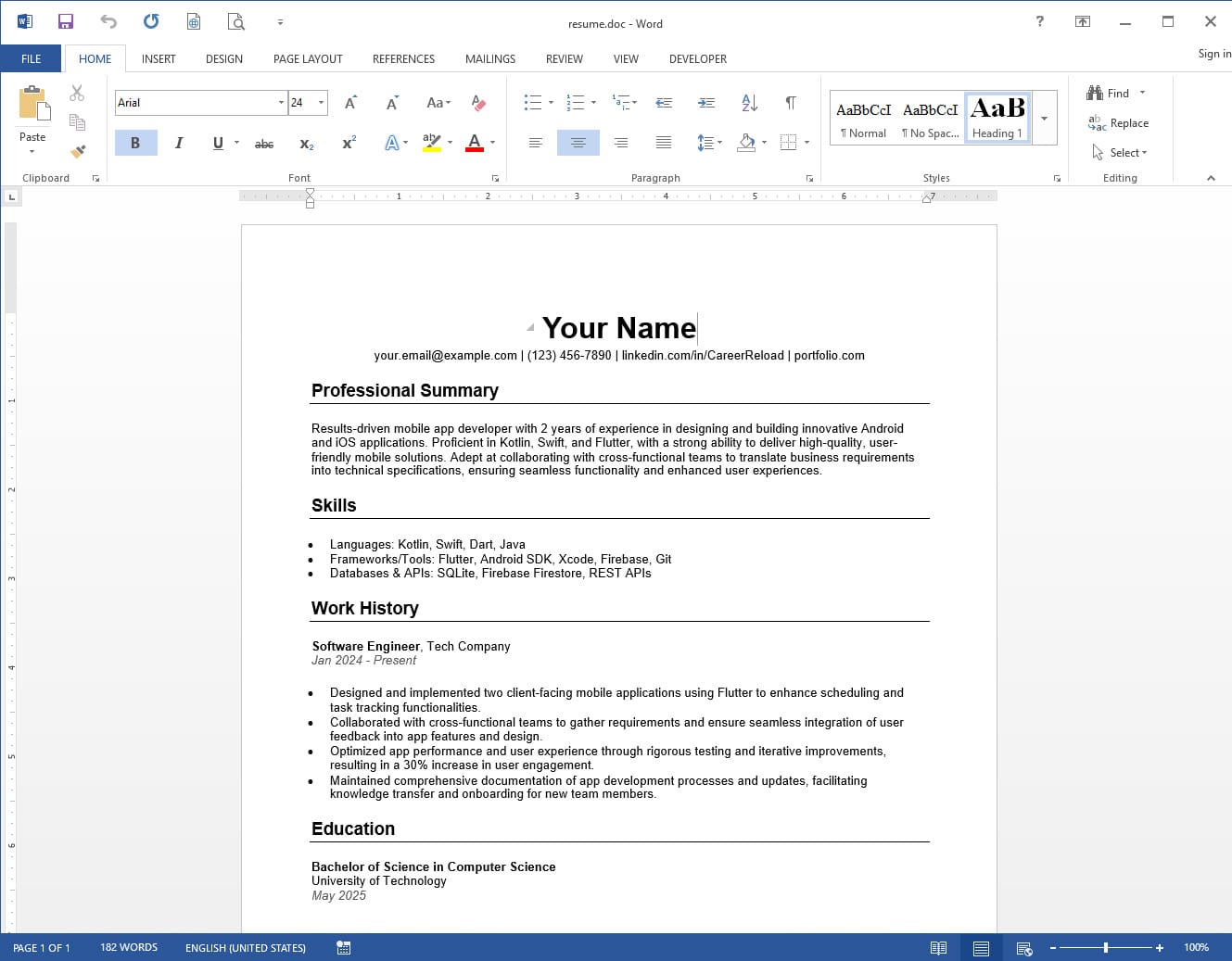Switch to Read Mode in the status bar
Viewport: 1232px width, 961px height.
[x=938, y=947]
